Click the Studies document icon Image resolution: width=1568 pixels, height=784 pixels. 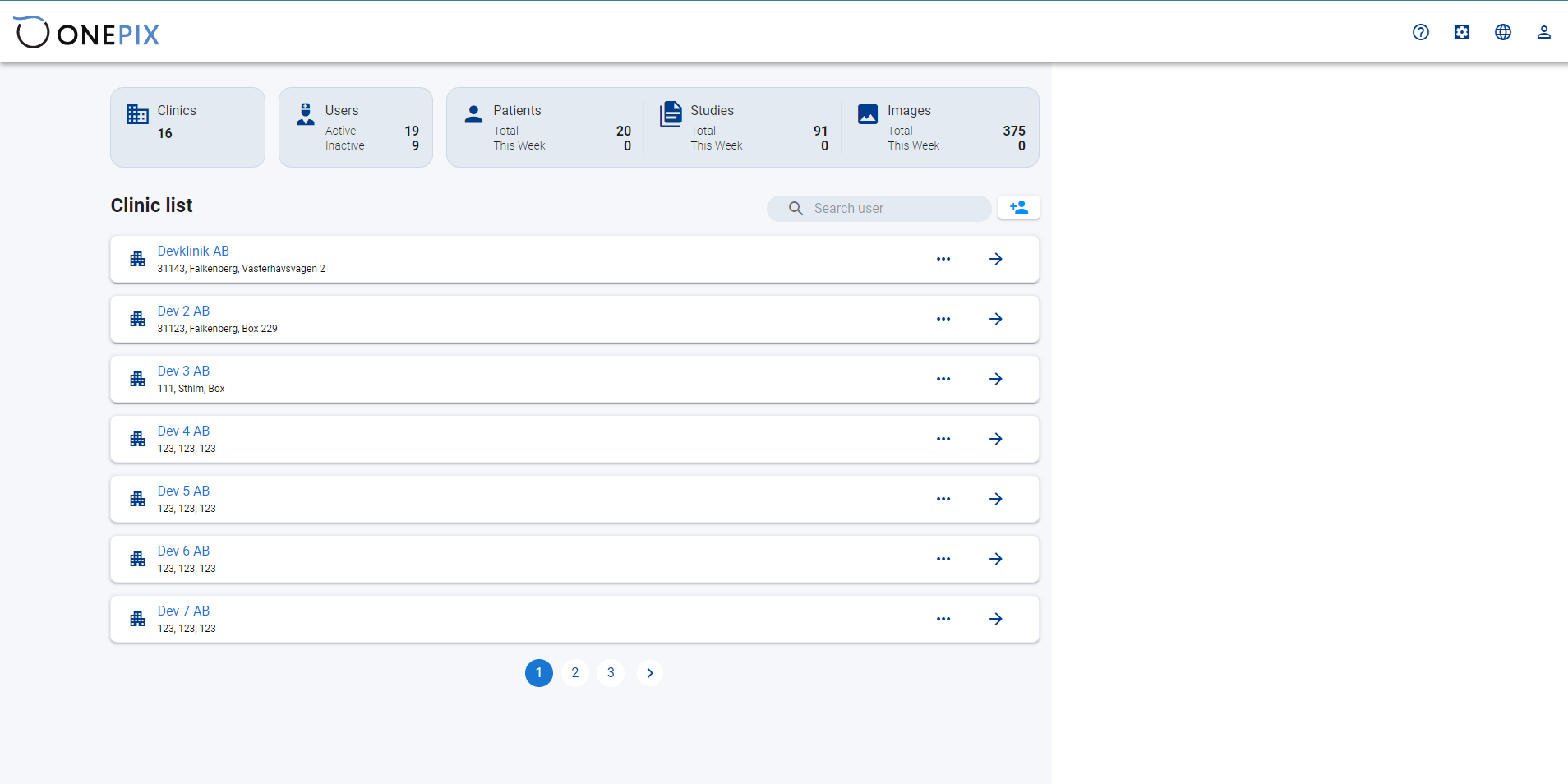pos(671,114)
